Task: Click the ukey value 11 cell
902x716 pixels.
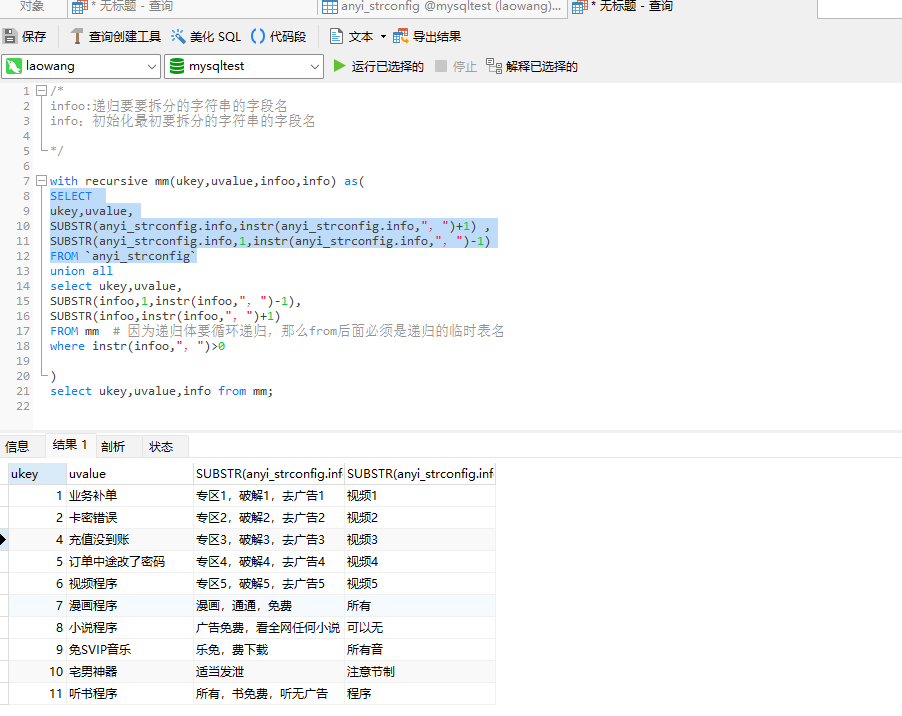Action: [37, 694]
